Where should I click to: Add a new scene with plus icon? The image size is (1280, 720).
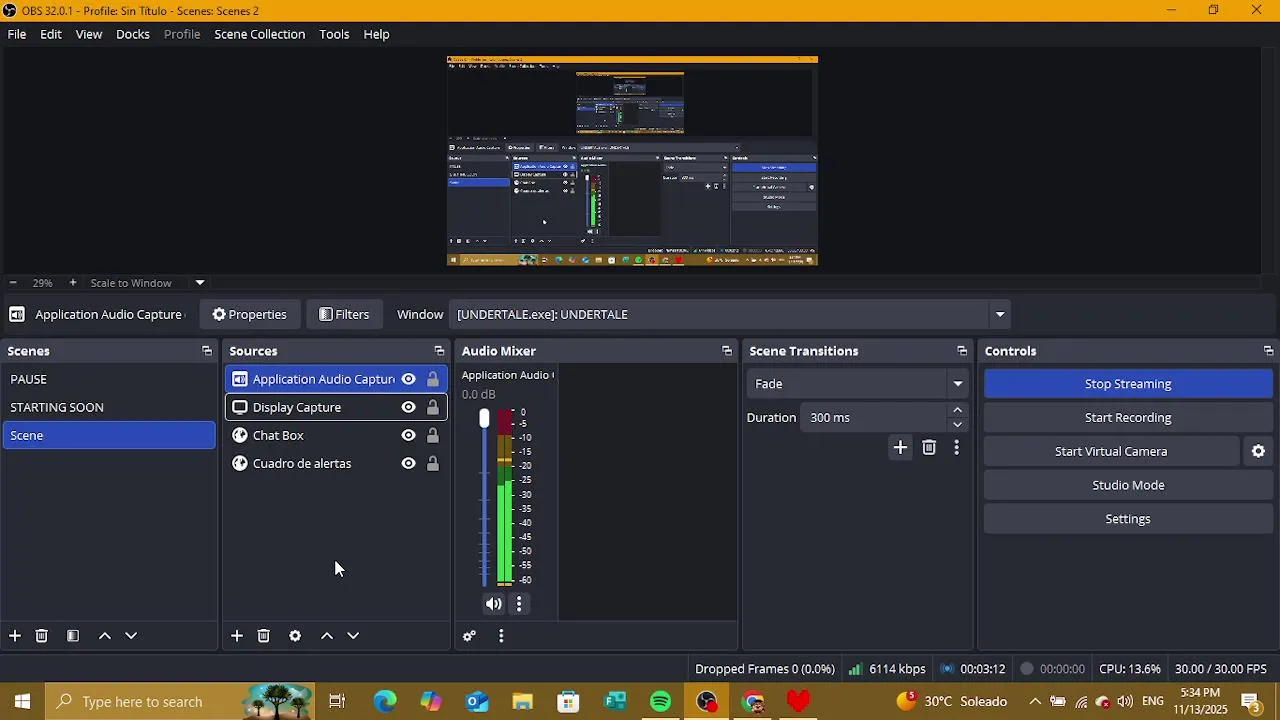coord(15,636)
